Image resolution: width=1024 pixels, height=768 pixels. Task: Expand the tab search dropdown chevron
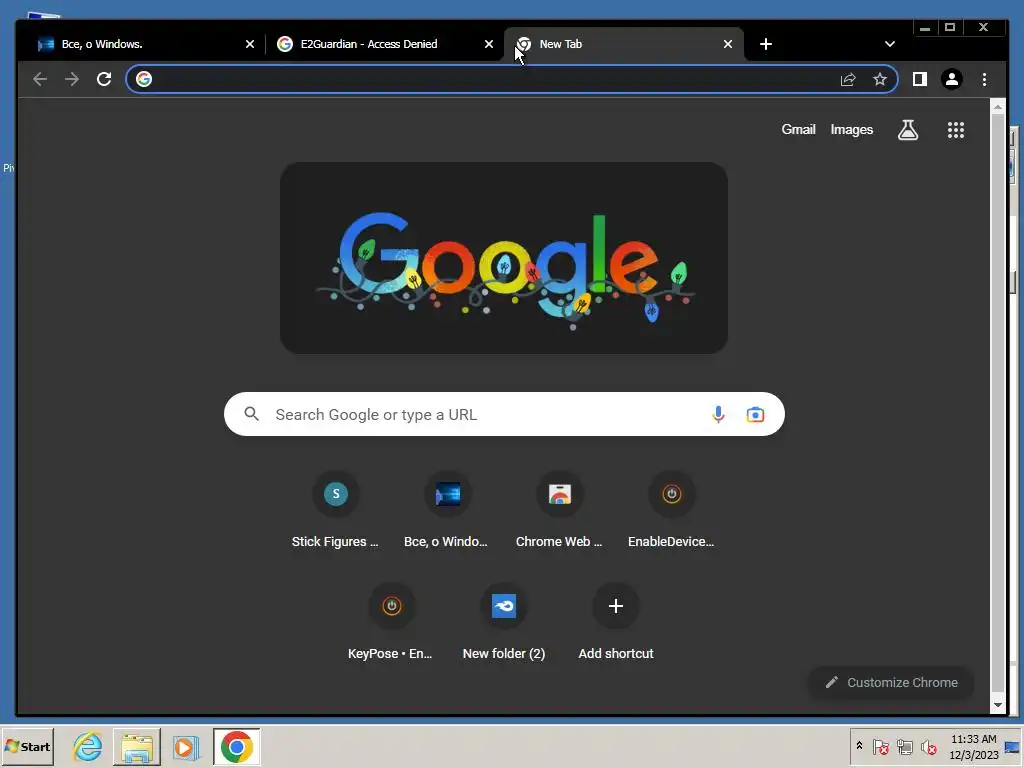tap(889, 44)
